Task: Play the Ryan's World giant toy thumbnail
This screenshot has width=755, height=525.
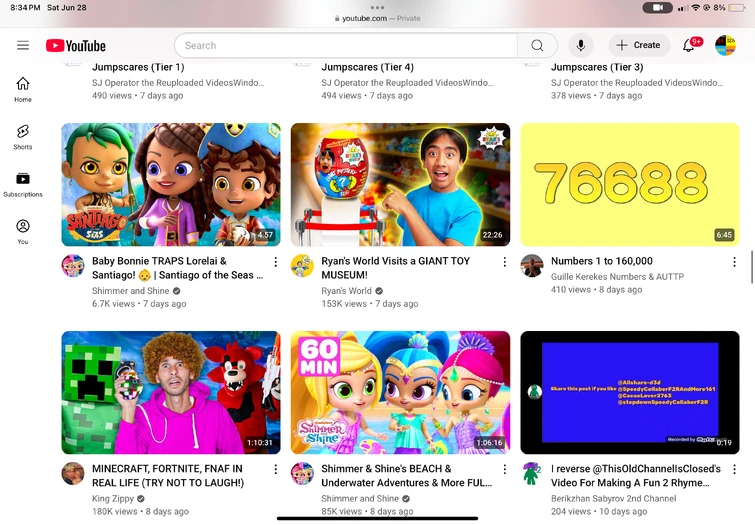Action: coord(400,184)
